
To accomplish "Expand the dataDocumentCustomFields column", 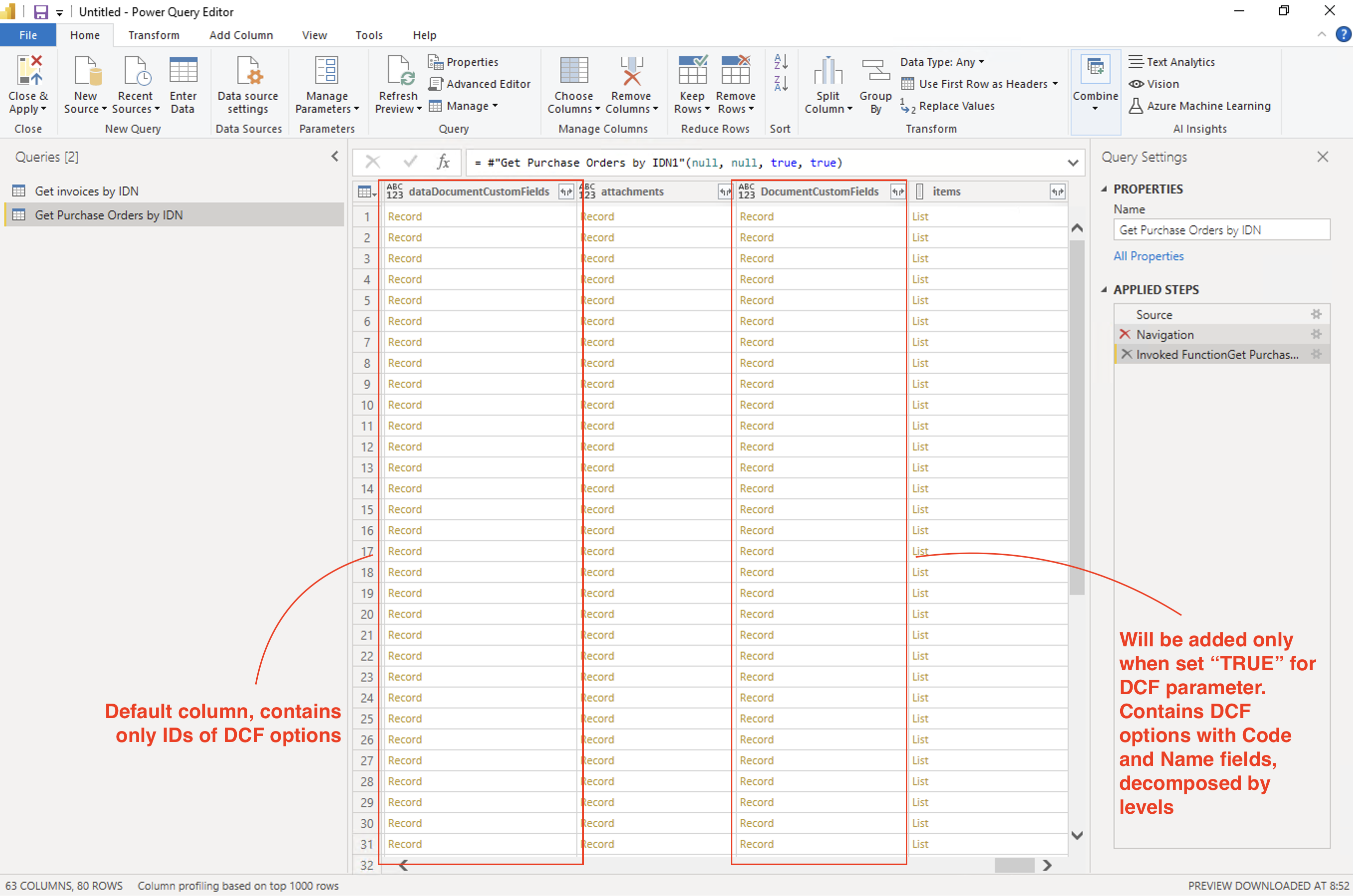I will click(566, 192).
